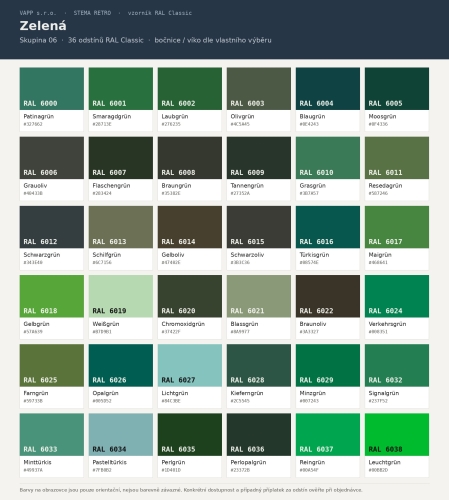Image resolution: width=449 pixels, height=500 pixels.
Task: Click the hex code under Signalgrün
Action: pyautogui.click(x=378, y=401)
